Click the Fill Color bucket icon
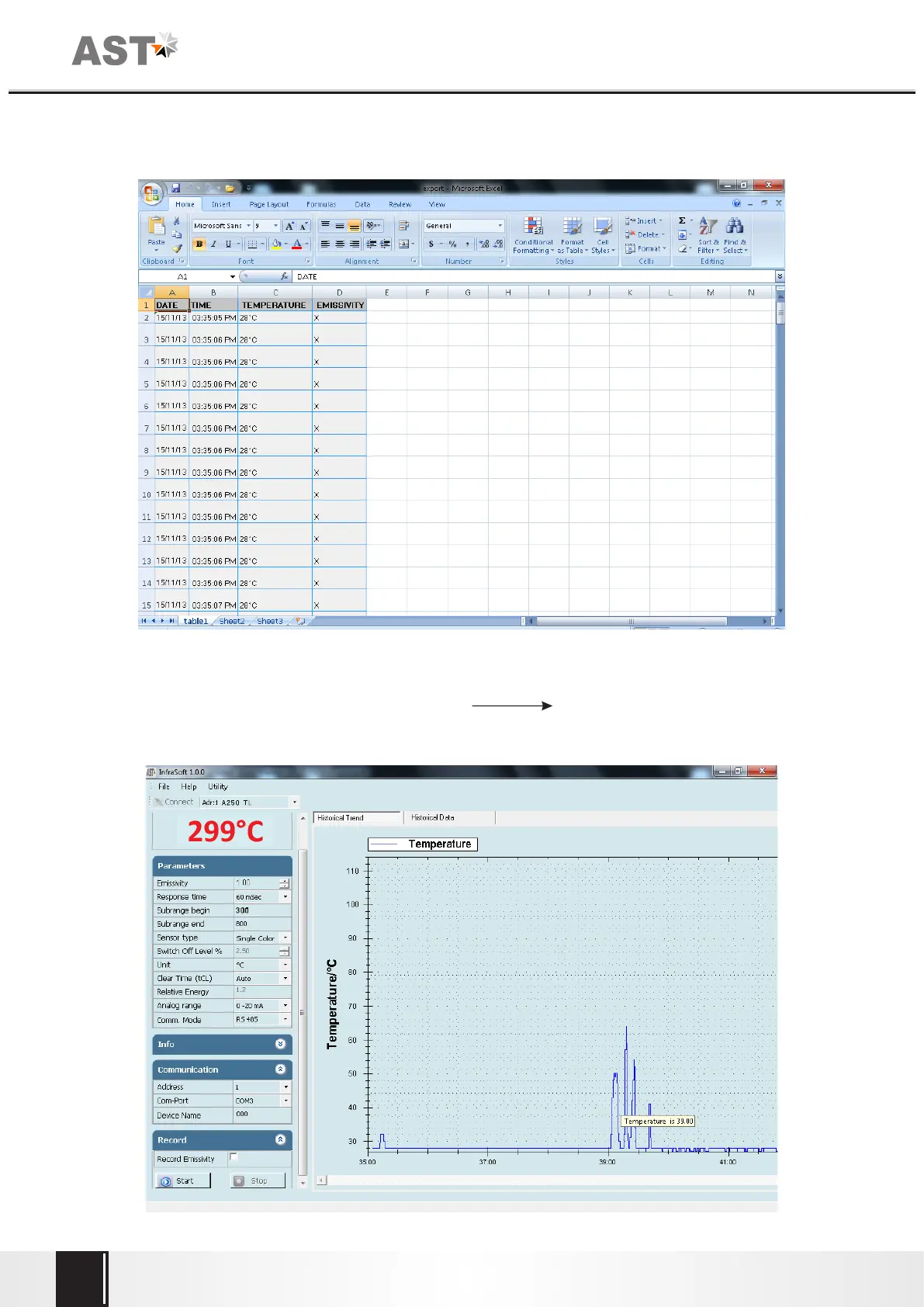Viewport: 924px width, 1307px height. pos(276,244)
